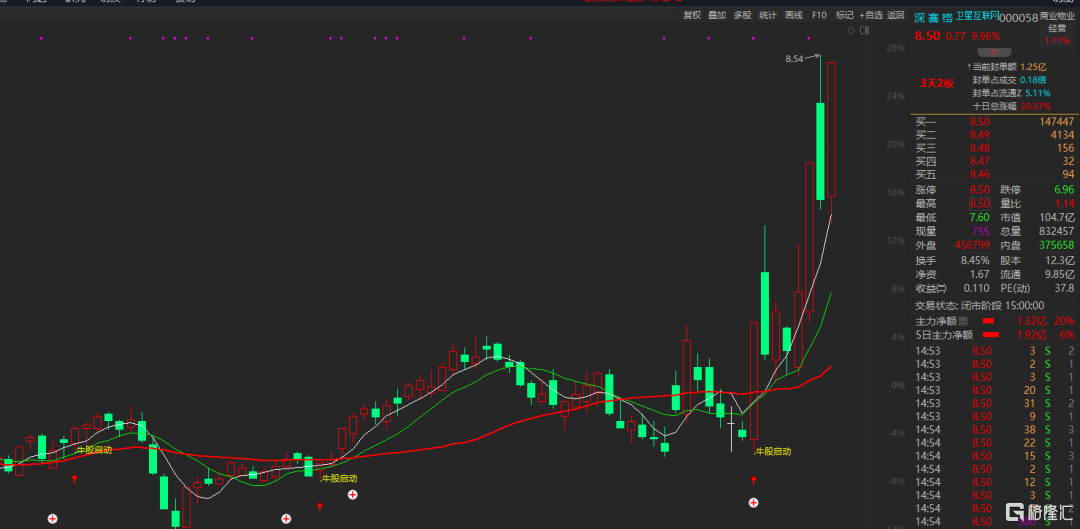The width and height of the screenshot is (1080, 529).
Task: Open the 卫星互联网 concept link
Action: [978, 15]
